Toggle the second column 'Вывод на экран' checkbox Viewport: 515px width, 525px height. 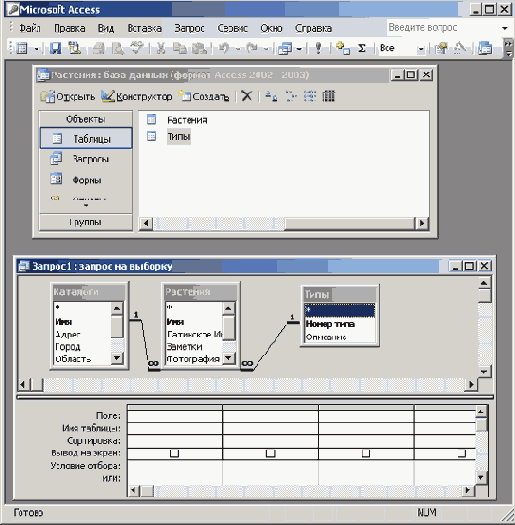coord(271,453)
